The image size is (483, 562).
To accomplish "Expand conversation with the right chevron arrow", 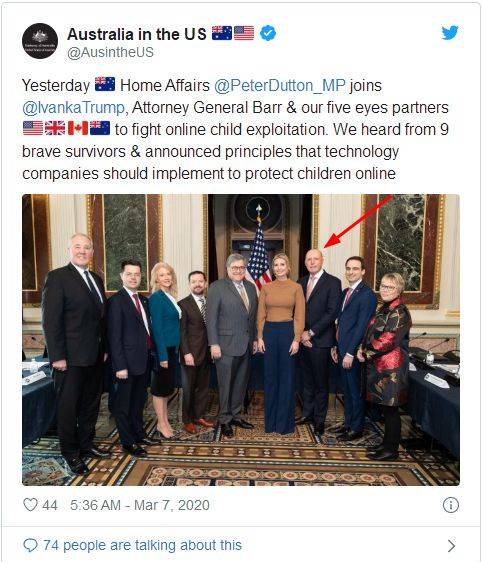I will pyautogui.click(x=452, y=546).
